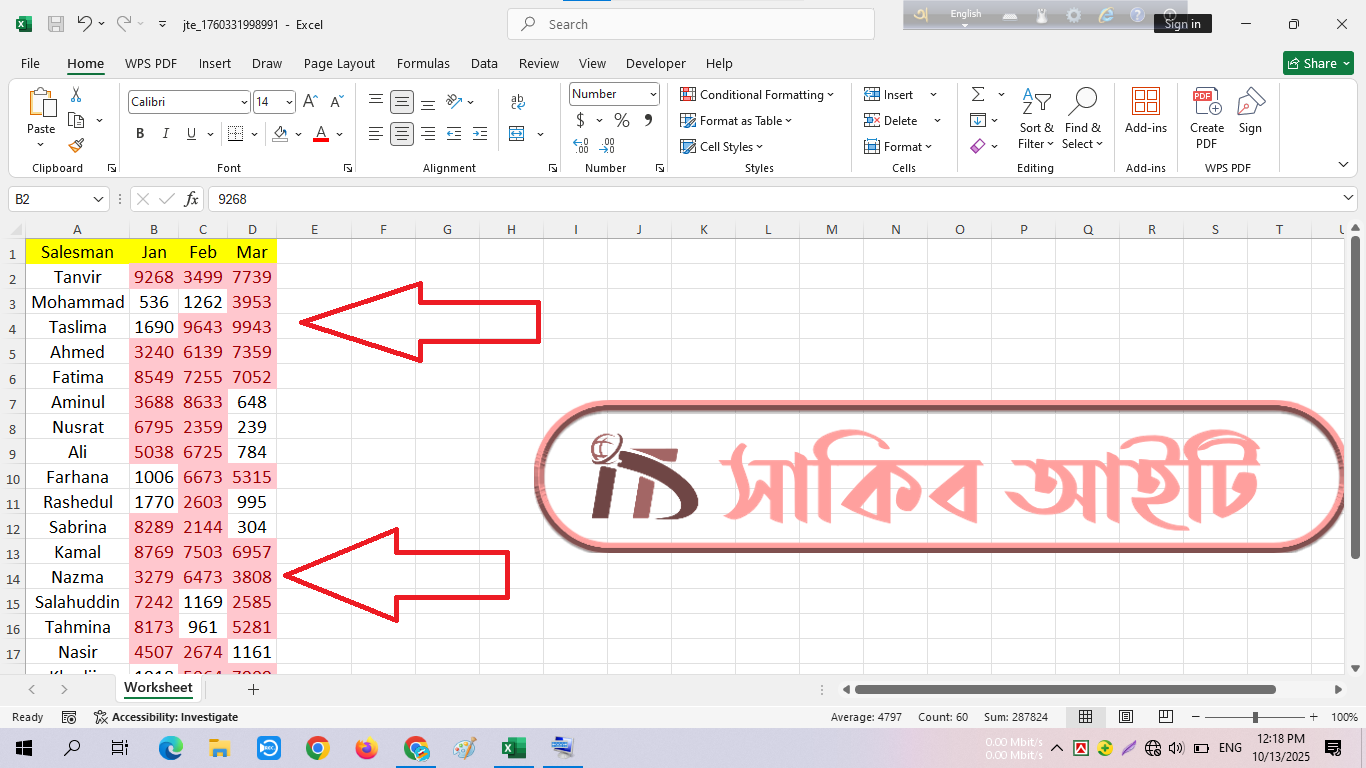Click the red Font Color swatch
This screenshot has height=768, width=1366.
pos(321,134)
